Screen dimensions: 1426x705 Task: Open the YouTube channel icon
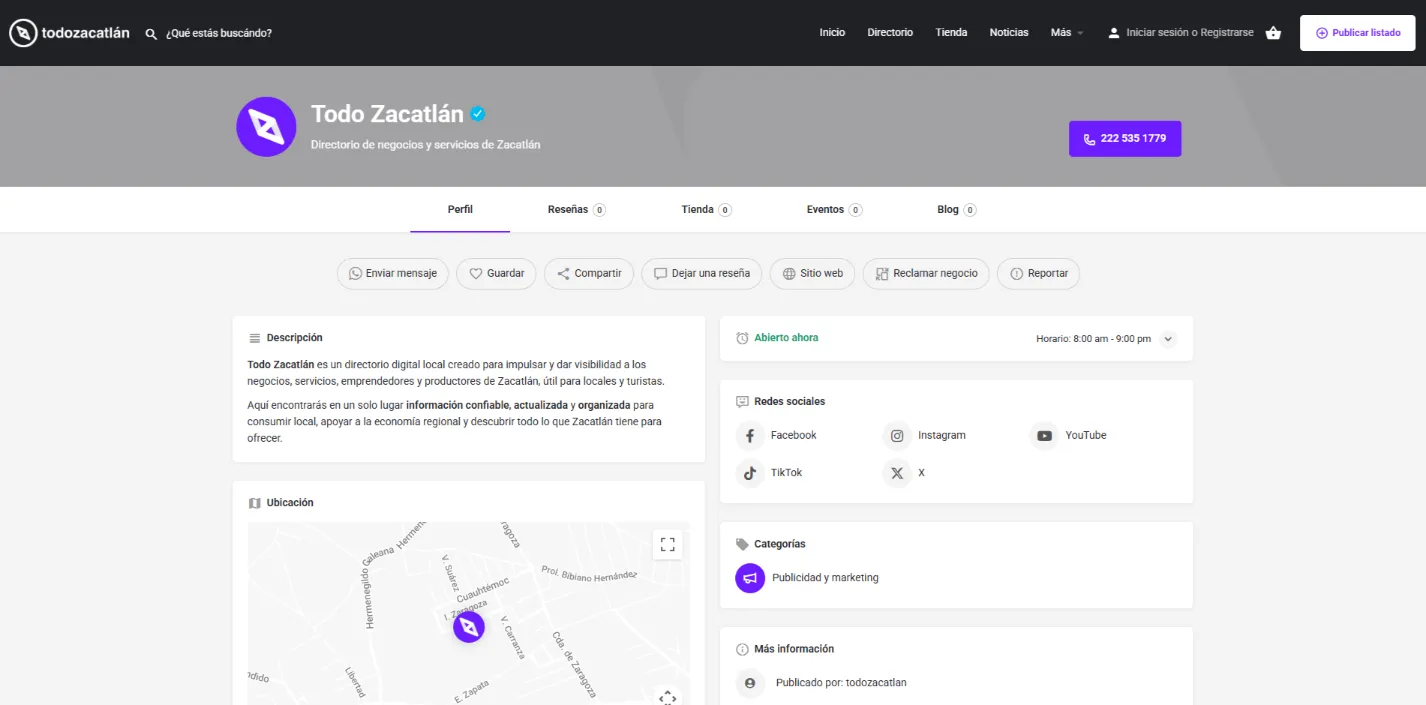pos(1044,436)
